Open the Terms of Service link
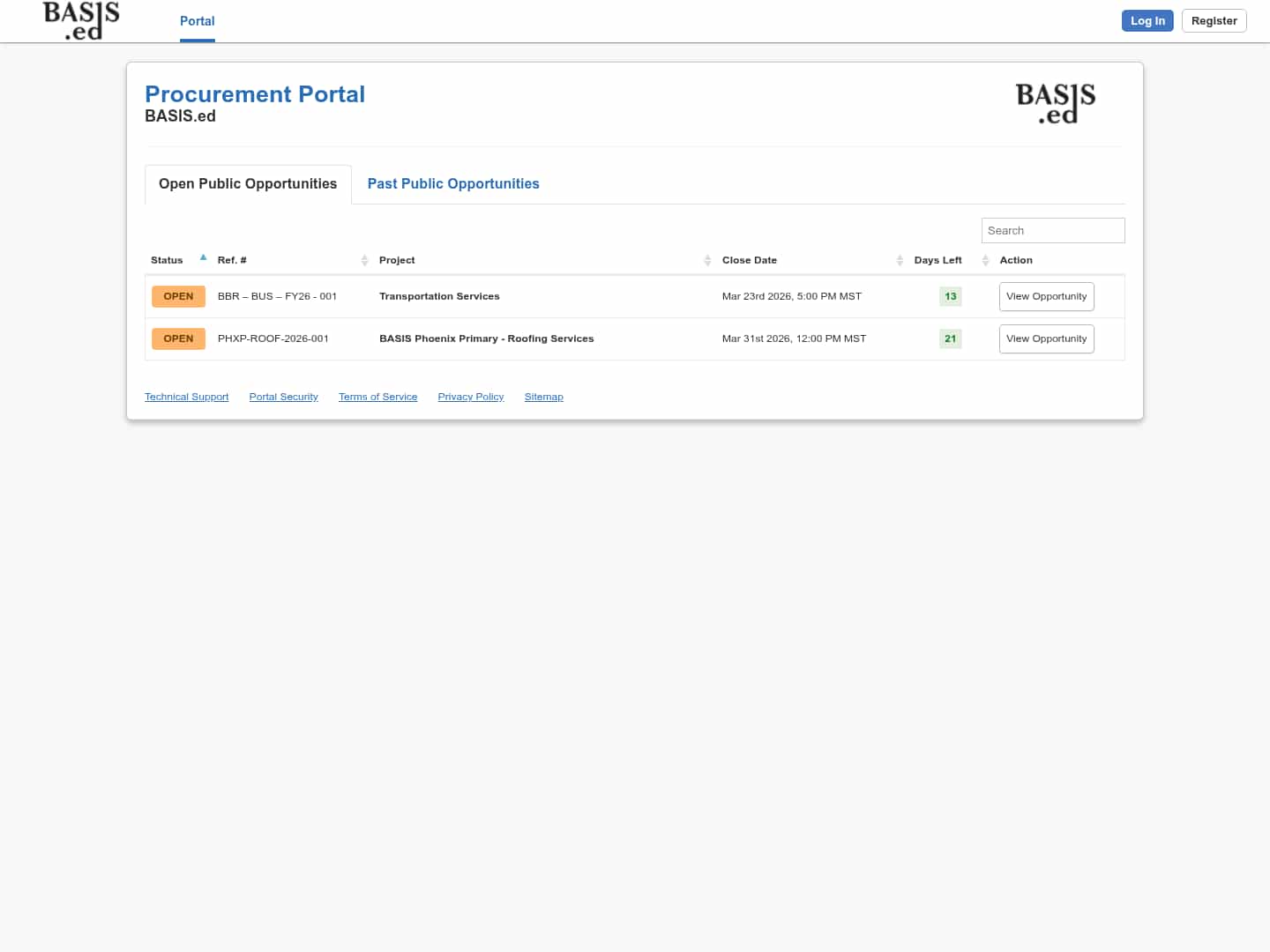The image size is (1270, 952). [377, 397]
